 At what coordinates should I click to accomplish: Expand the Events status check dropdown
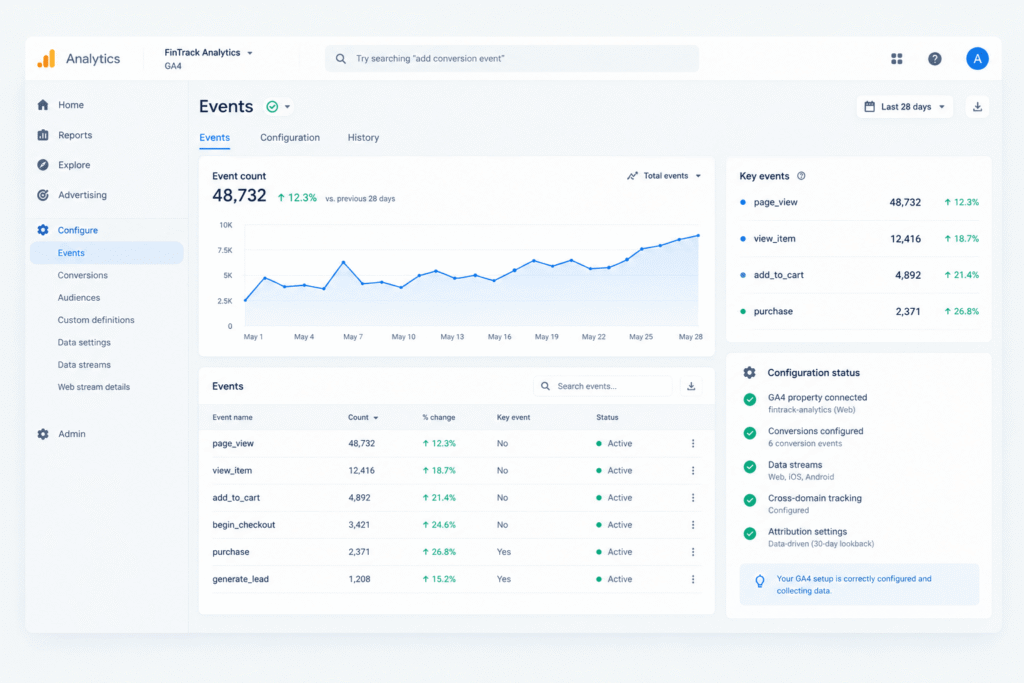[278, 106]
